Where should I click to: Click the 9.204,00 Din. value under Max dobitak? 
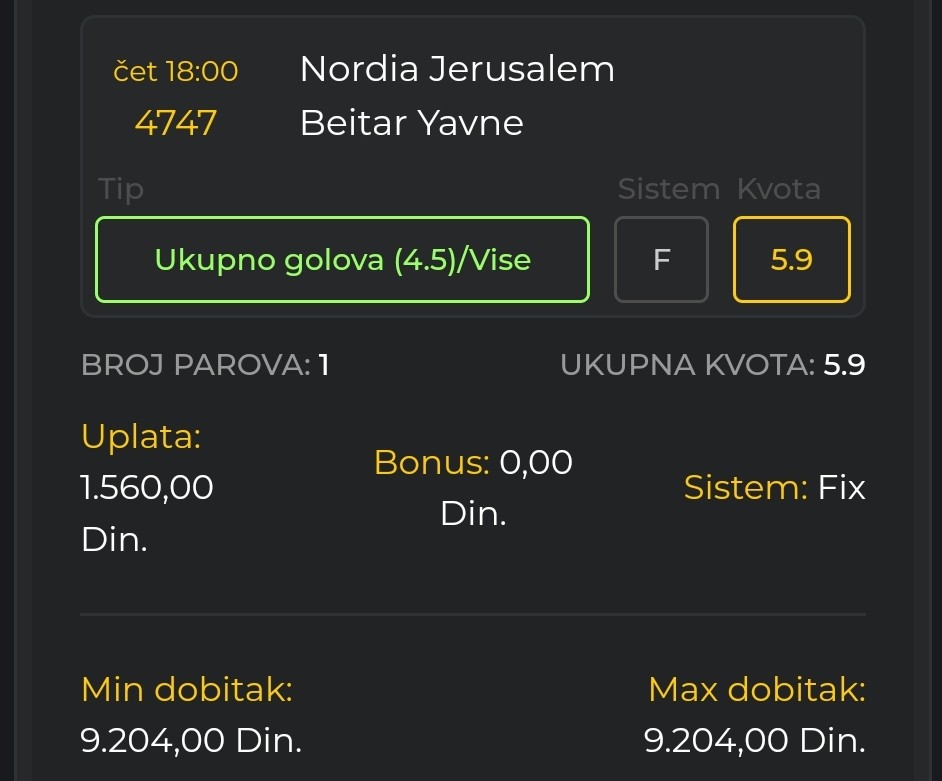[x=754, y=741]
